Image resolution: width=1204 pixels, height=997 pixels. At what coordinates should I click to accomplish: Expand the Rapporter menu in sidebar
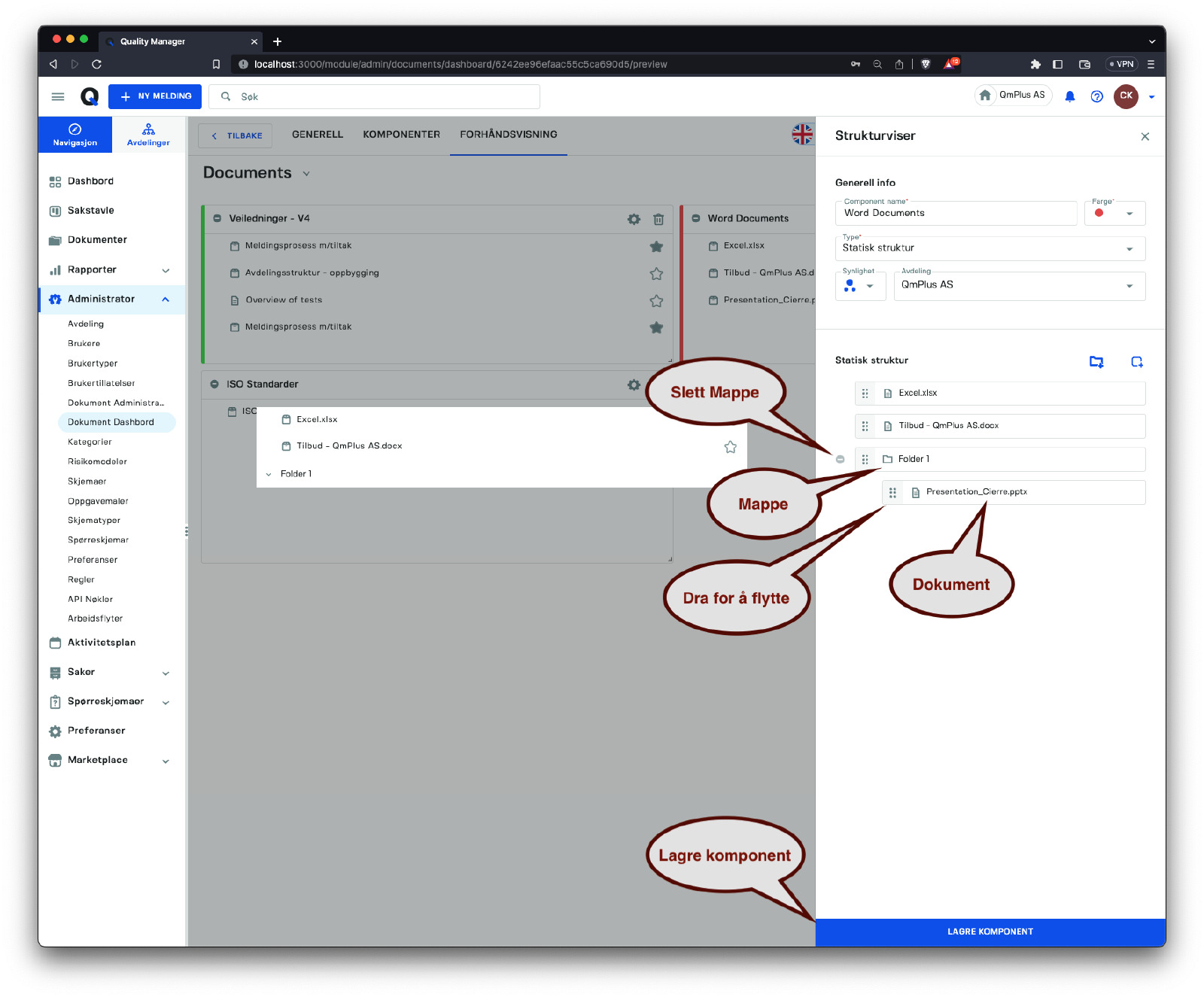click(x=166, y=270)
